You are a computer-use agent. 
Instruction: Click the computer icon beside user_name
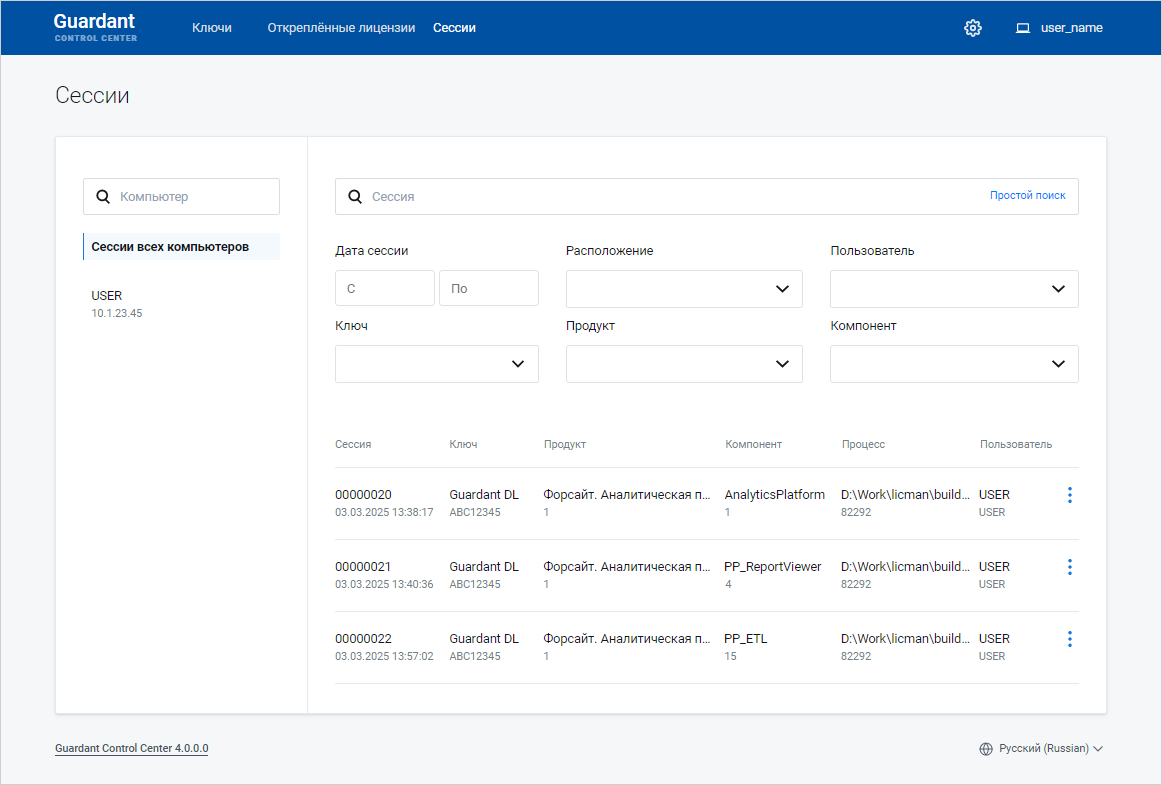coord(1023,28)
